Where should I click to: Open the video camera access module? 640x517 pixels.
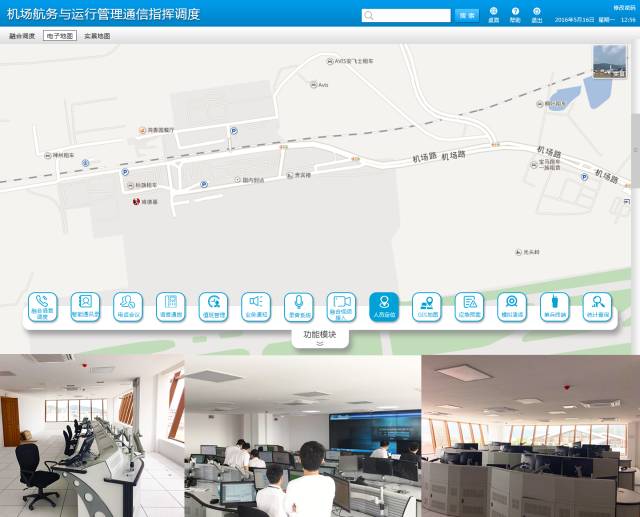coord(341,305)
